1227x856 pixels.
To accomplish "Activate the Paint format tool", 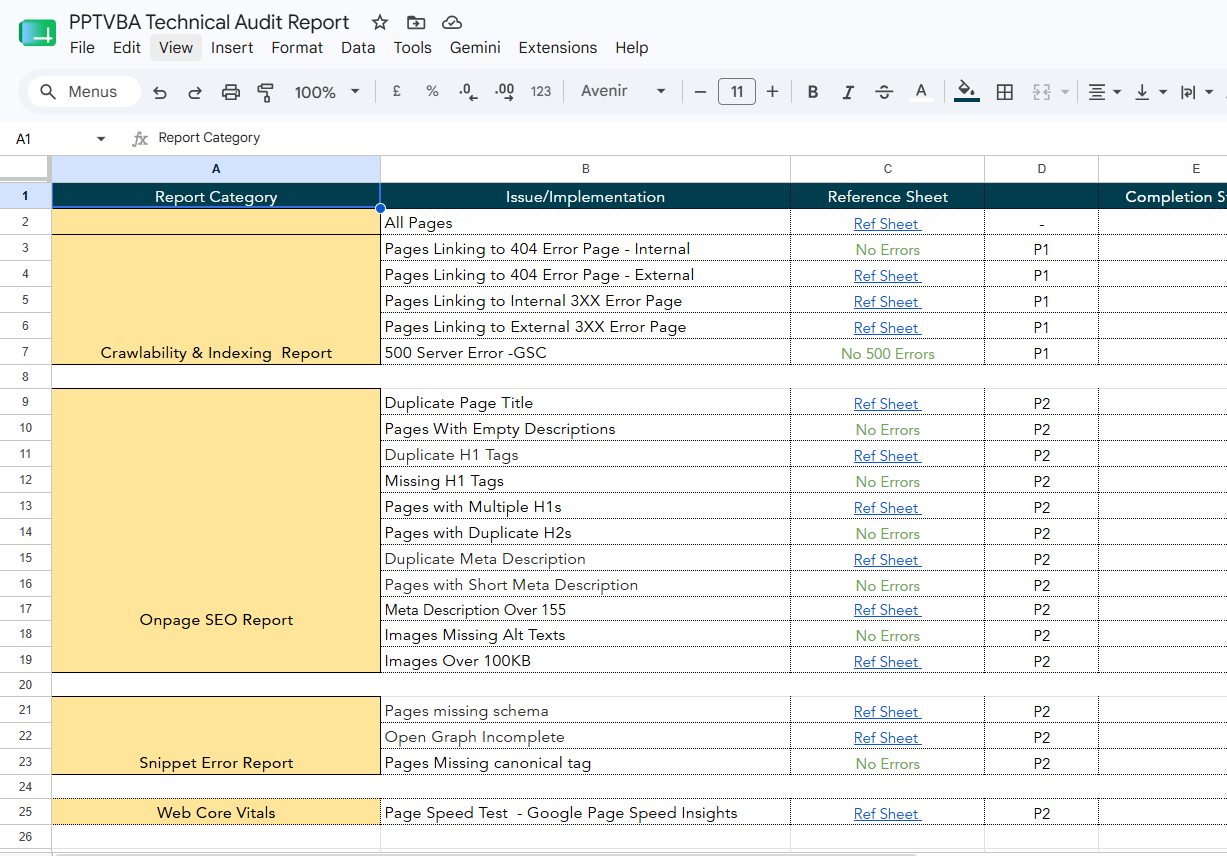I will pos(266,92).
